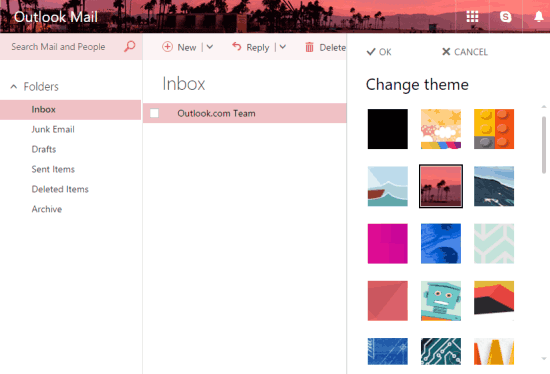Open the New dropdown arrow
Viewport: 550px width, 374px height.
pos(210,47)
